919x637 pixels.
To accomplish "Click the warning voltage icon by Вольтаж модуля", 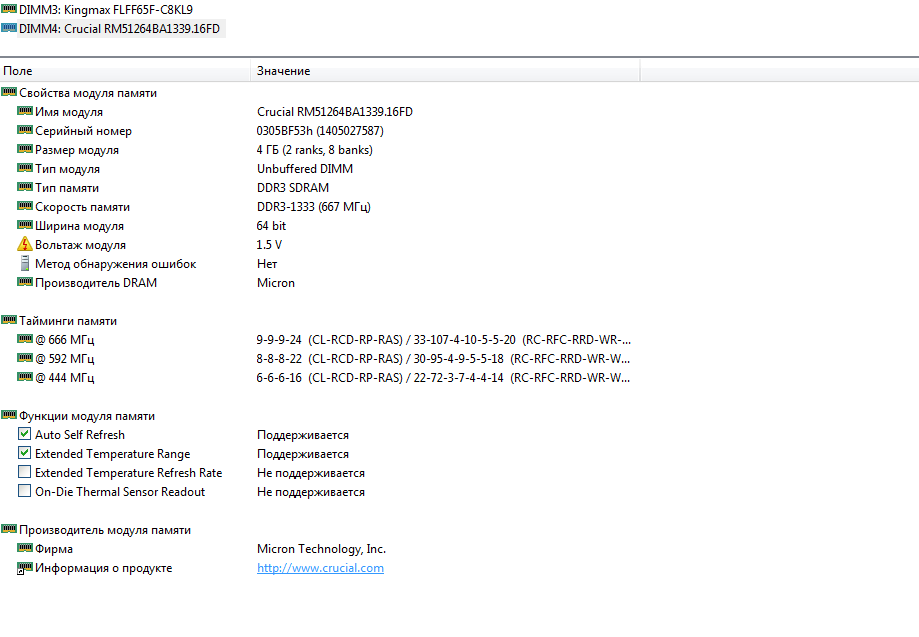I will [25, 244].
